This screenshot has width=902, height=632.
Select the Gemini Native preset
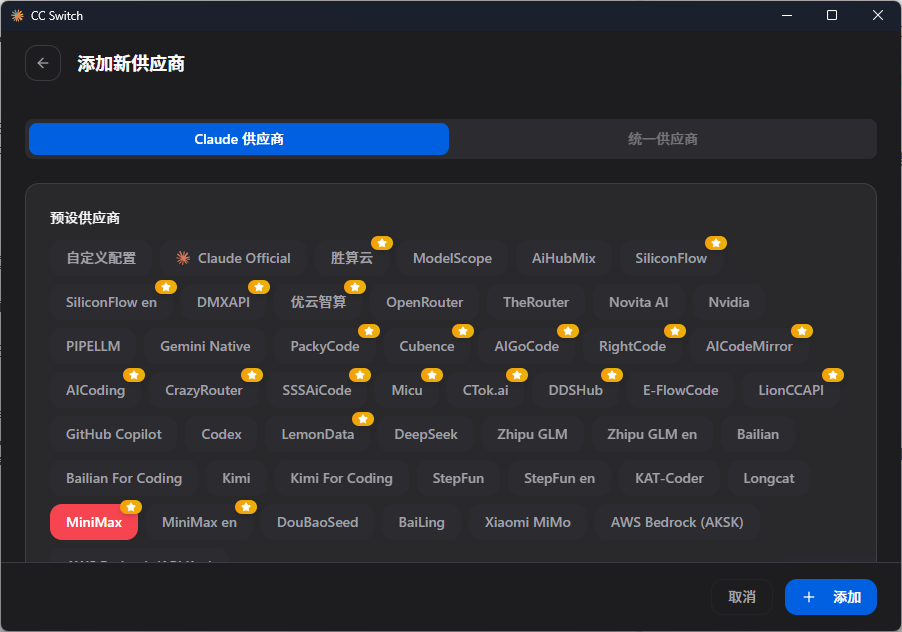pos(205,346)
